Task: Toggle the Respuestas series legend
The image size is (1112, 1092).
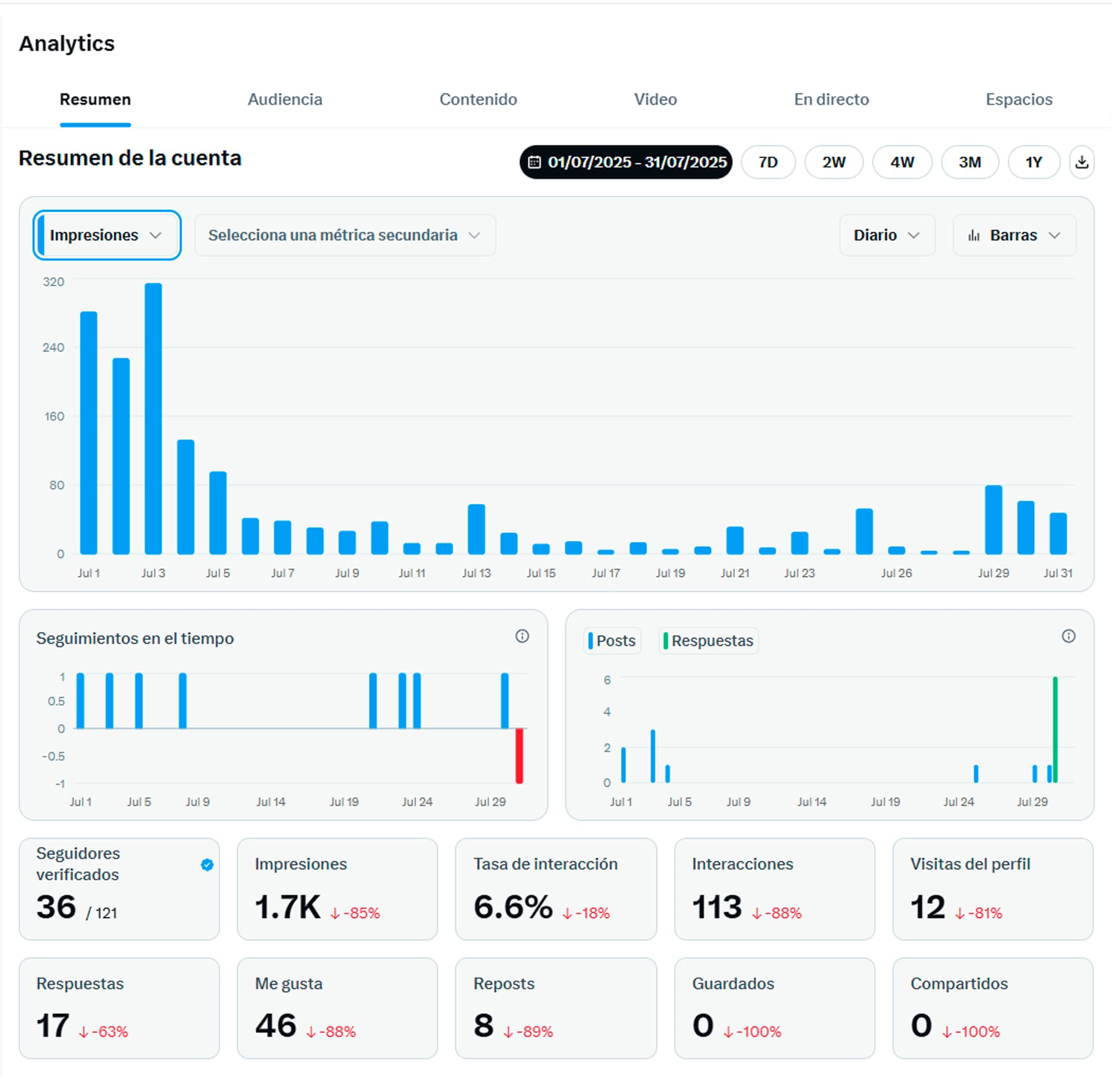Action: [708, 641]
